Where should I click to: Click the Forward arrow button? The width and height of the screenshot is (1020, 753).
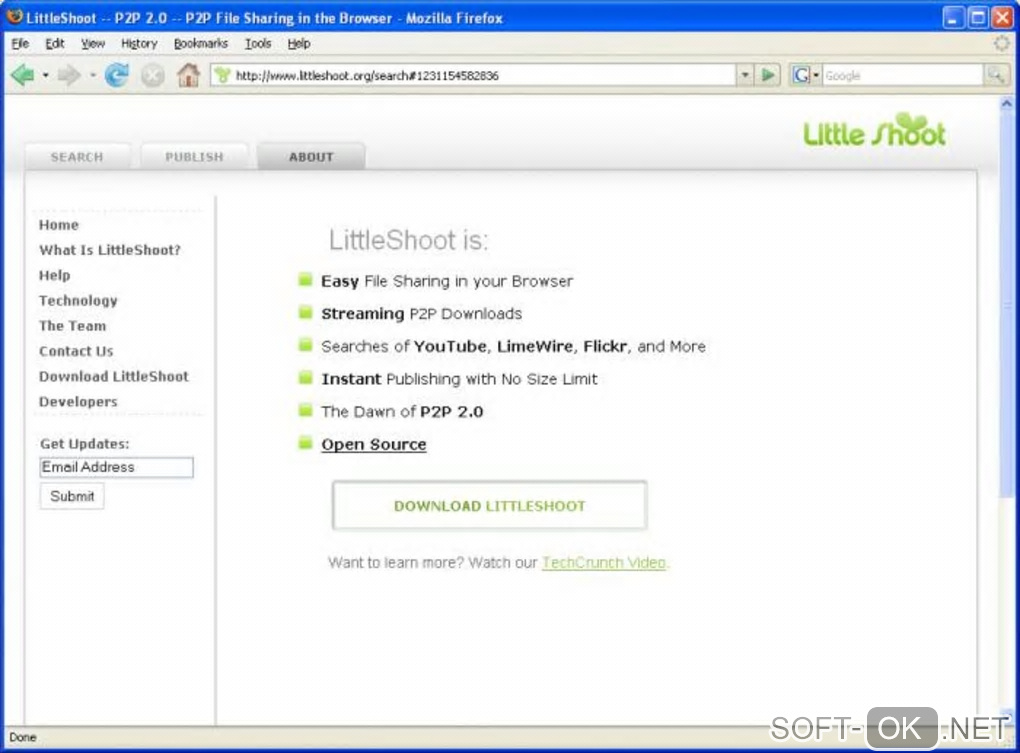click(x=68, y=75)
